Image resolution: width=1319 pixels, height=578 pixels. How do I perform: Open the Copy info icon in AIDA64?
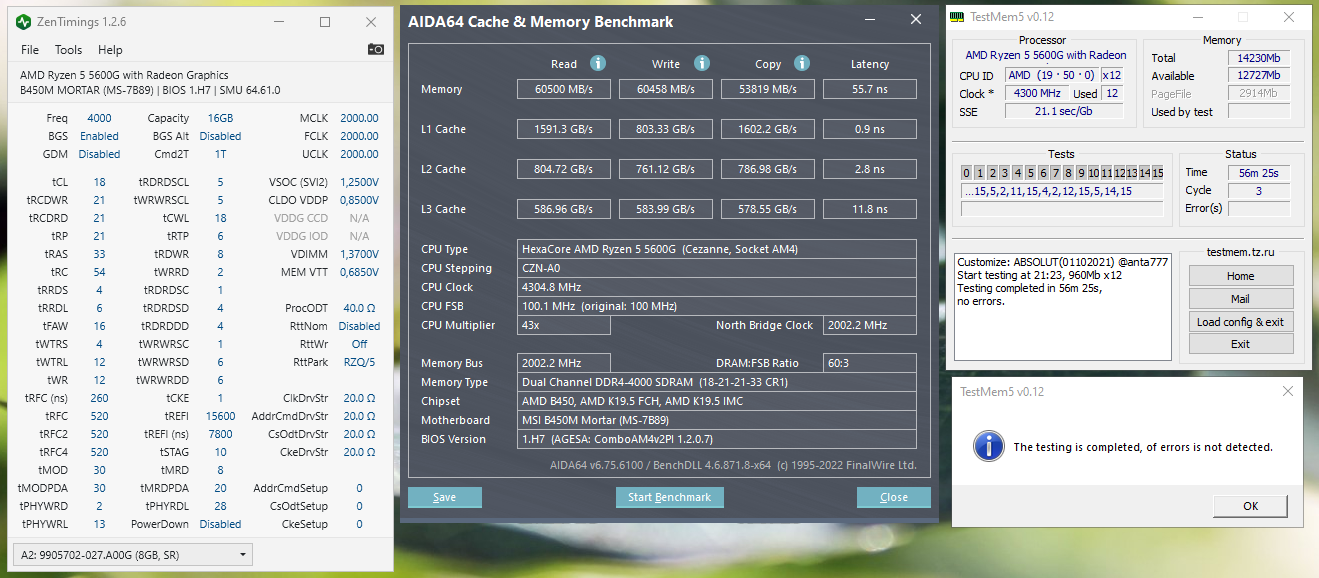click(802, 63)
